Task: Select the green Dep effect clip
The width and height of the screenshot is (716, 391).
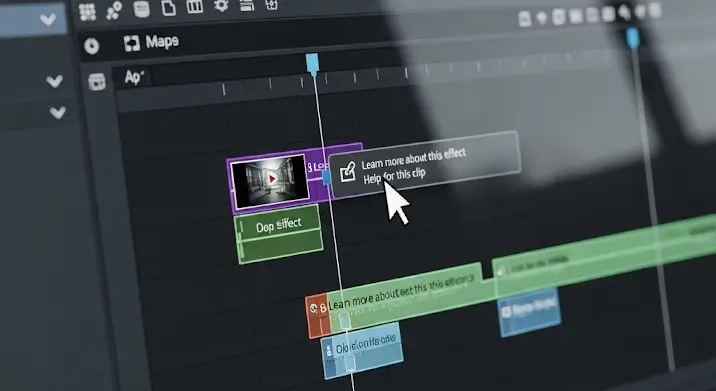Action: [279, 233]
